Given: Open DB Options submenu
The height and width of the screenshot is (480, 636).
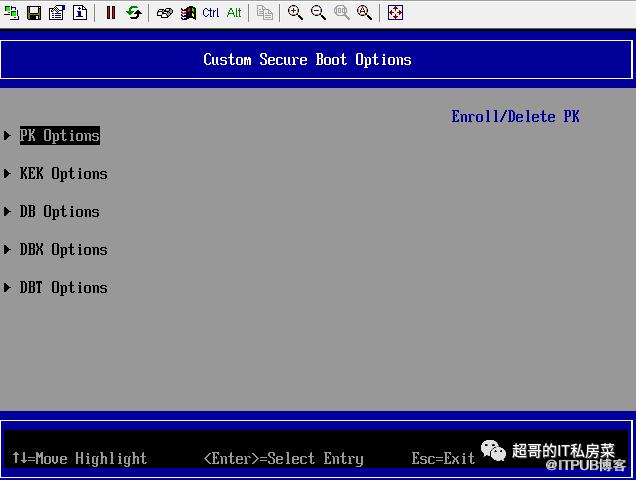Looking at the screenshot, I should pyautogui.click(x=59, y=212).
